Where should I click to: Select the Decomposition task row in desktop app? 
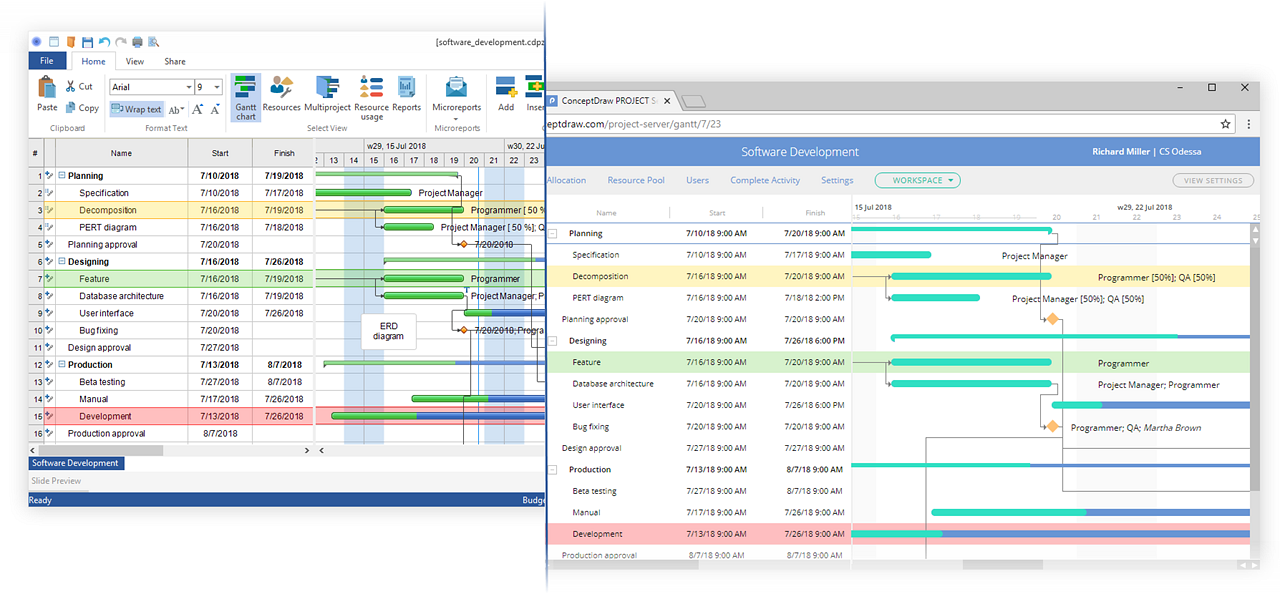coord(171,210)
